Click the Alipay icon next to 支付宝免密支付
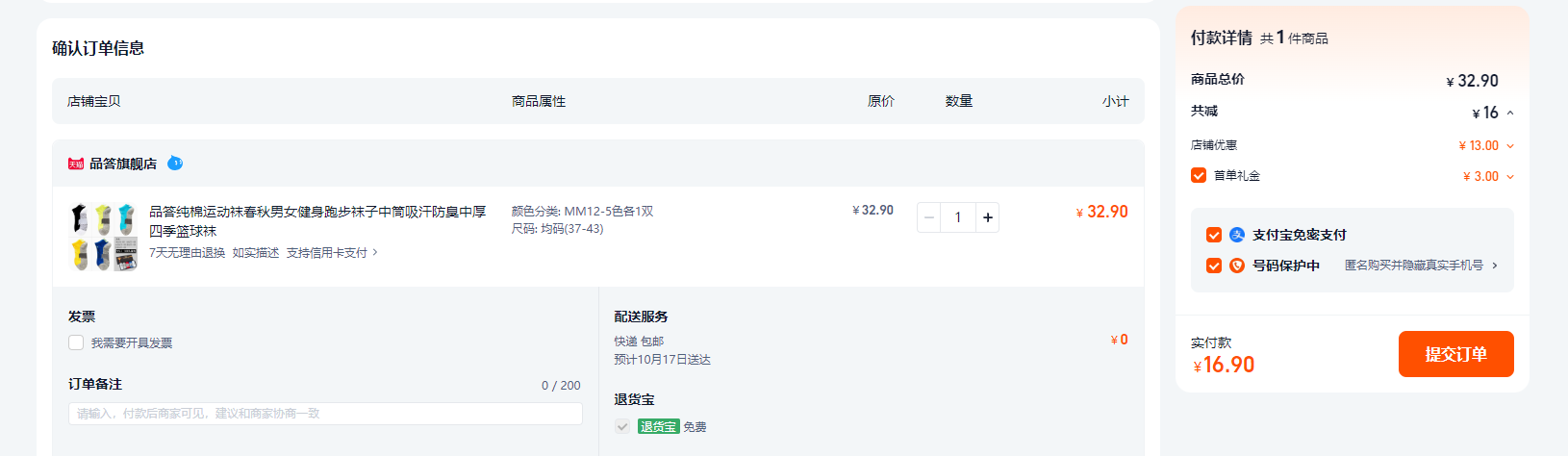The image size is (1568, 456). tap(1237, 235)
